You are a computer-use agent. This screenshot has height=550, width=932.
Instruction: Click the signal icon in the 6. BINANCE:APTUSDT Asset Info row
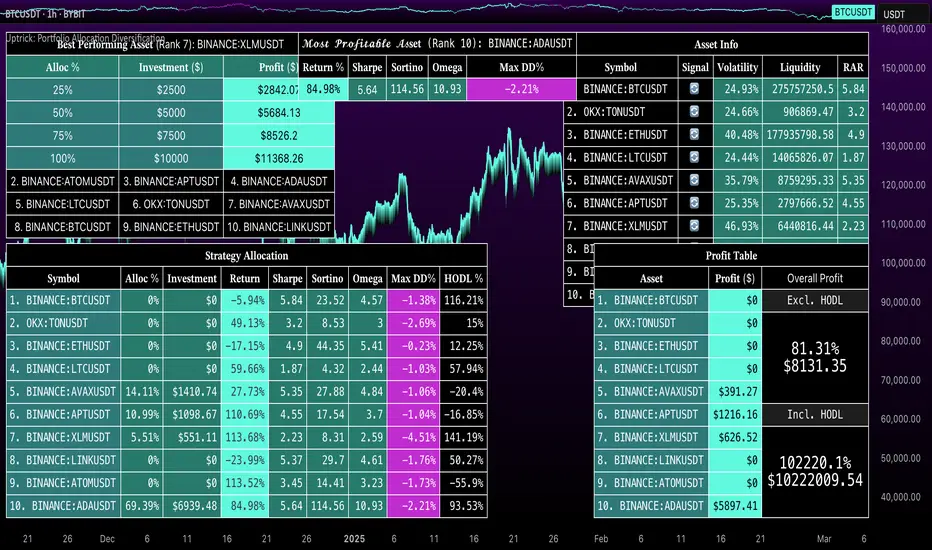(694, 203)
